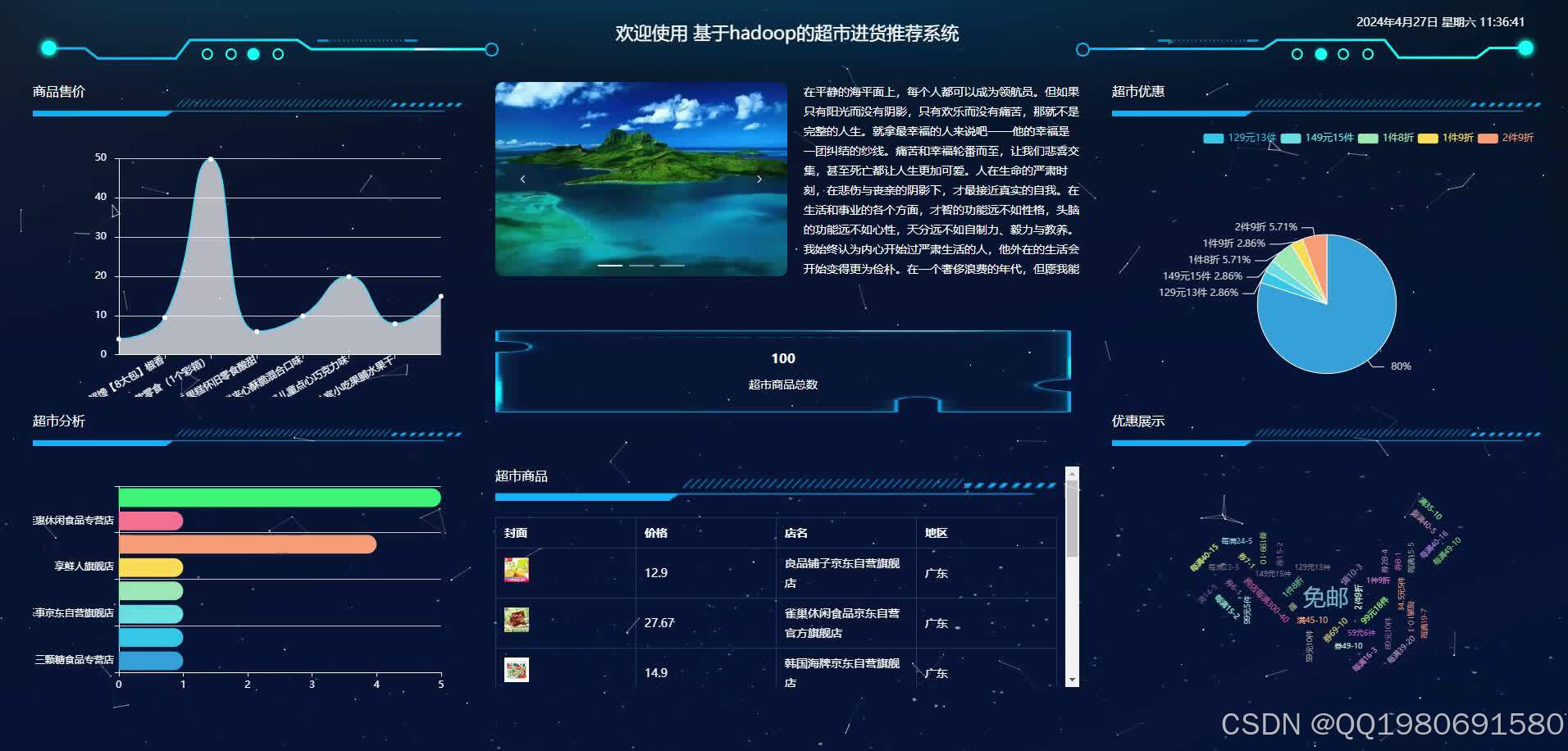Viewport: 1568px width, 751px height.
Task: Click the carousel next arrow
Action: pyautogui.click(x=759, y=178)
